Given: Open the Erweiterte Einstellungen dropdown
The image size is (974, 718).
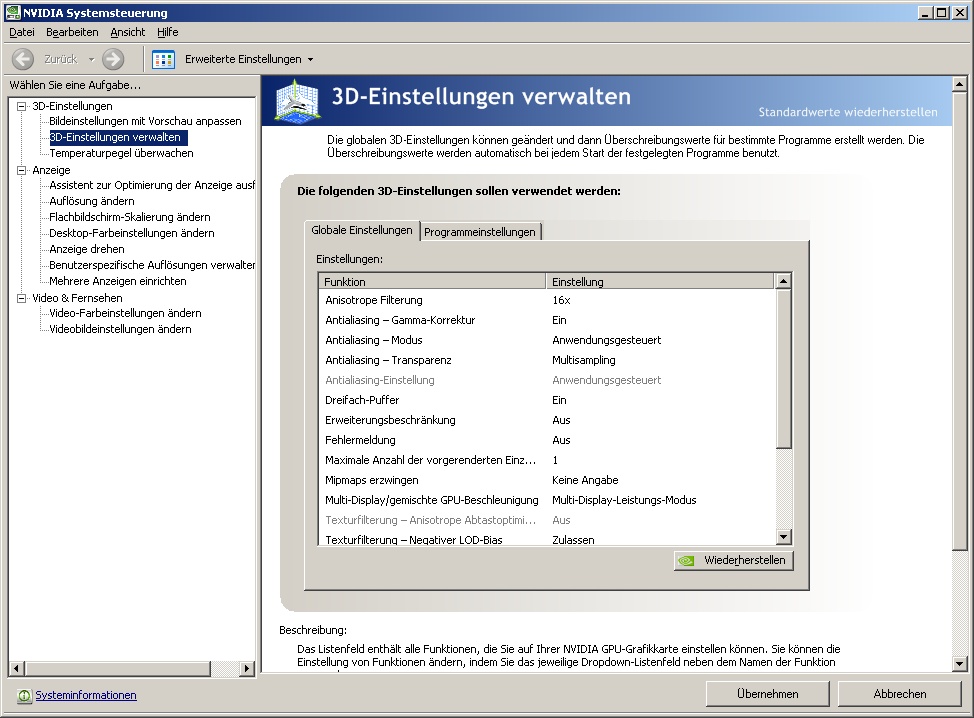Looking at the screenshot, I should (x=311, y=60).
